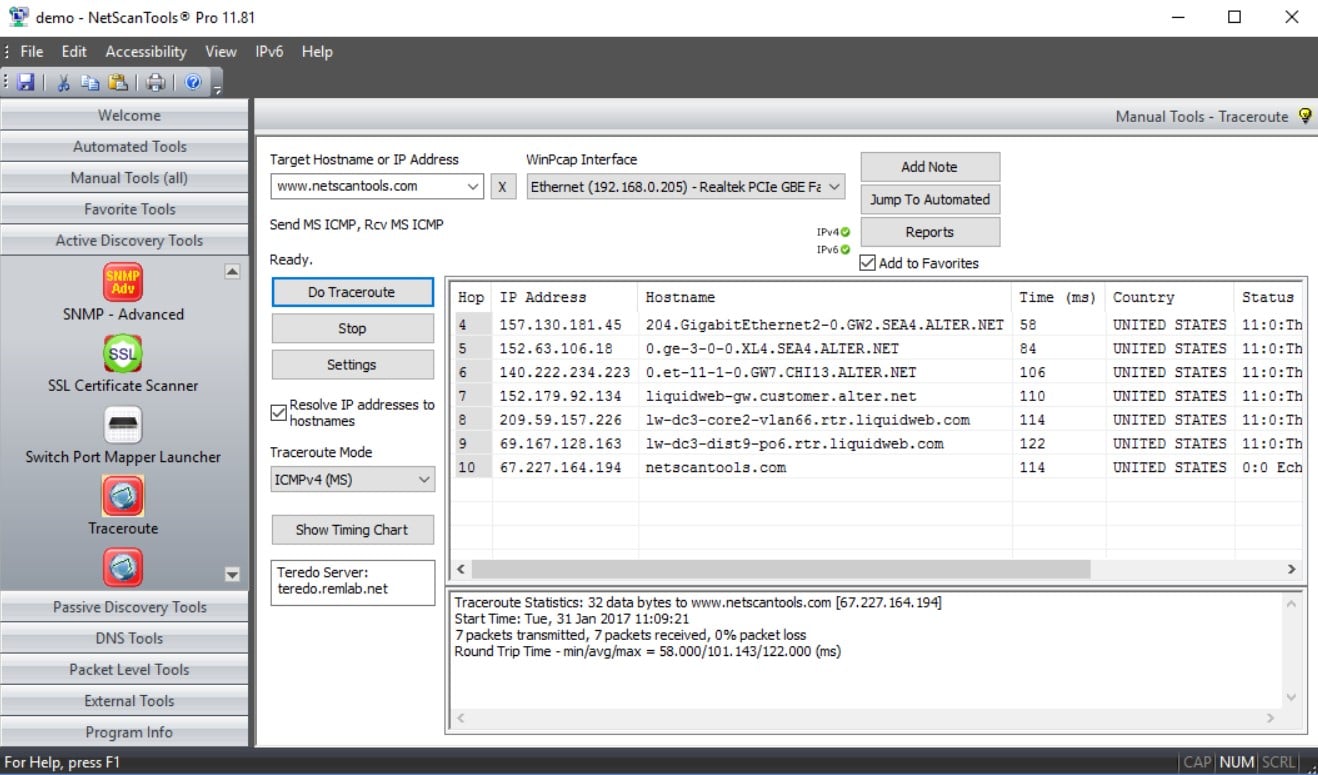Expand the Passive Discovery Tools section
Image resolution: width=1318 pixels, height=775 pixels.
click(124, 607)
